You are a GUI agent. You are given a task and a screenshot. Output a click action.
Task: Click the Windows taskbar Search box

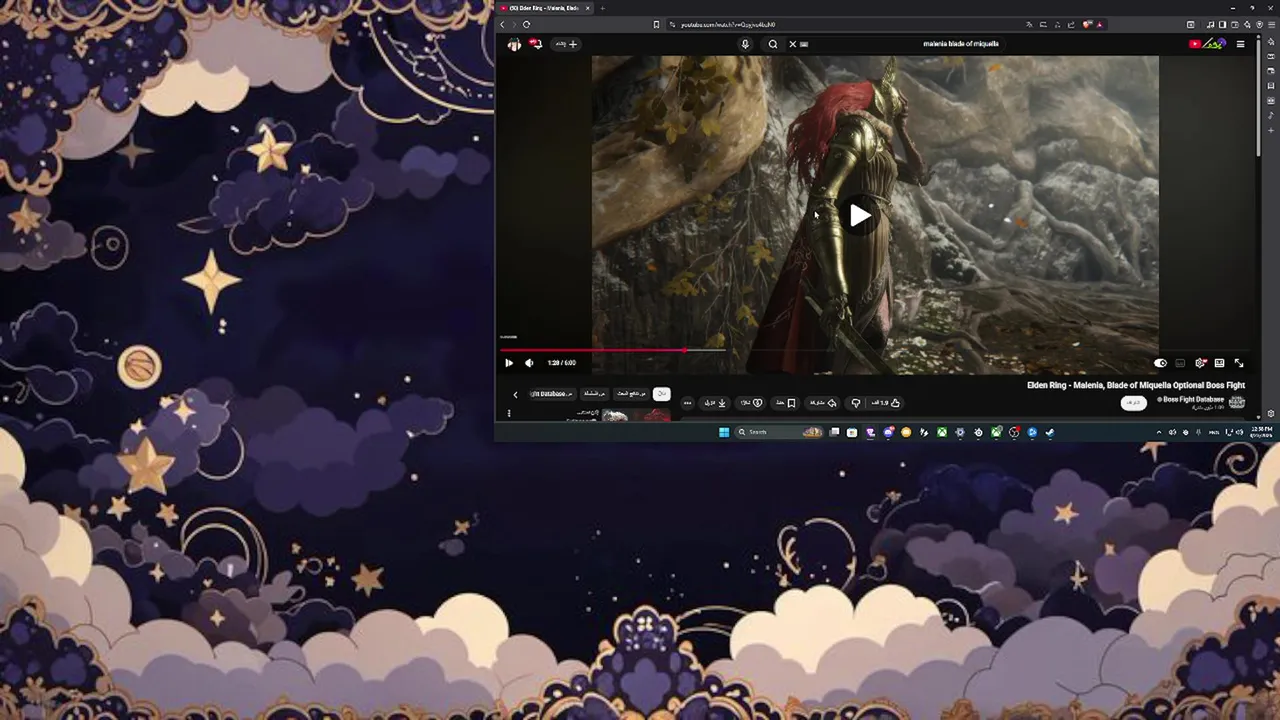779,432
